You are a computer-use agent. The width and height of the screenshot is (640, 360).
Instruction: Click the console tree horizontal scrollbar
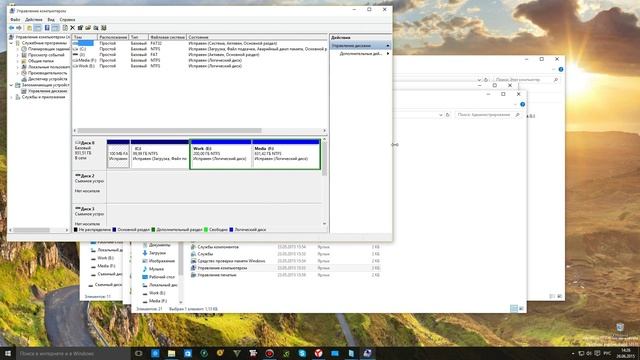31,230
